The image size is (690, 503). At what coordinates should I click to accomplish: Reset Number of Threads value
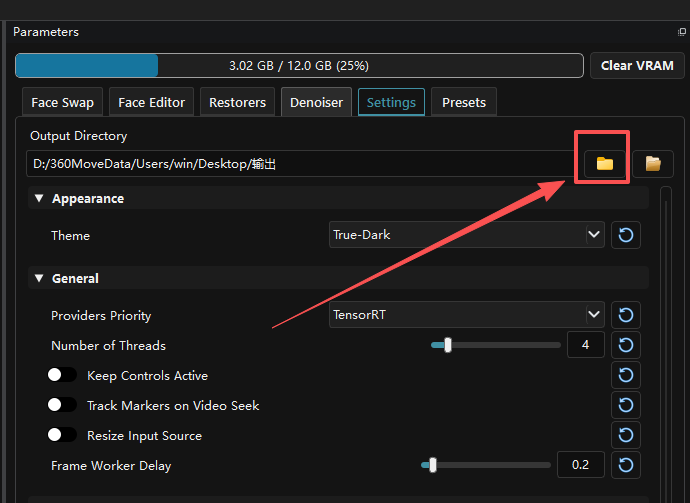click(626, 345)
